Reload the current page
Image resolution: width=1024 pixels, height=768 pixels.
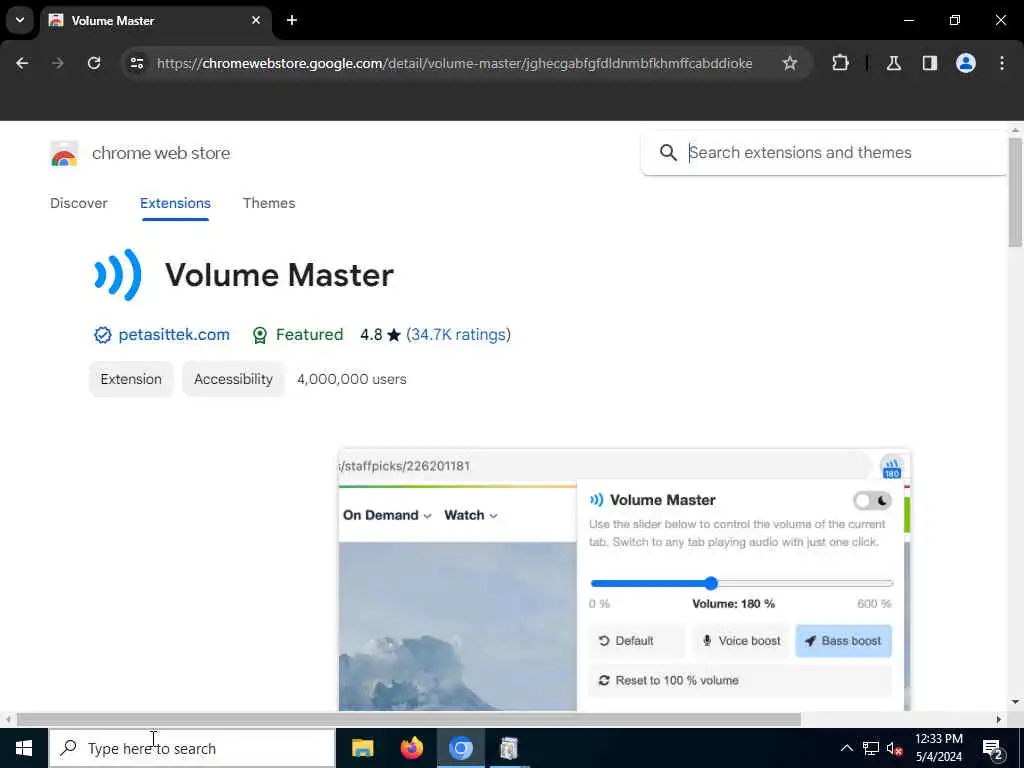coord(94,63)
